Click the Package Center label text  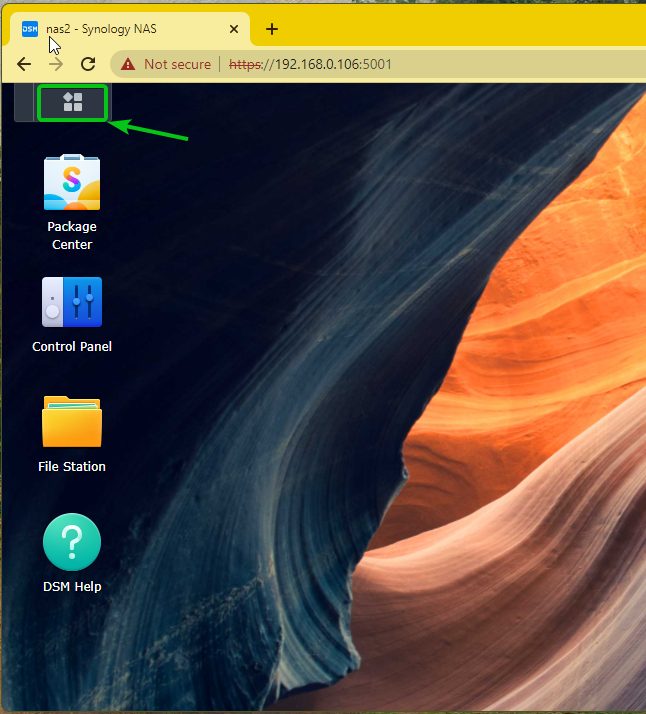tap(72, 235)
